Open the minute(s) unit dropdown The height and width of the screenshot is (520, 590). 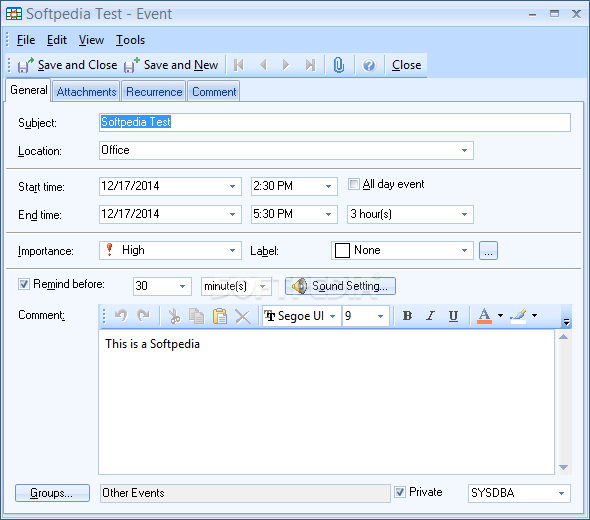coord(263,286)
